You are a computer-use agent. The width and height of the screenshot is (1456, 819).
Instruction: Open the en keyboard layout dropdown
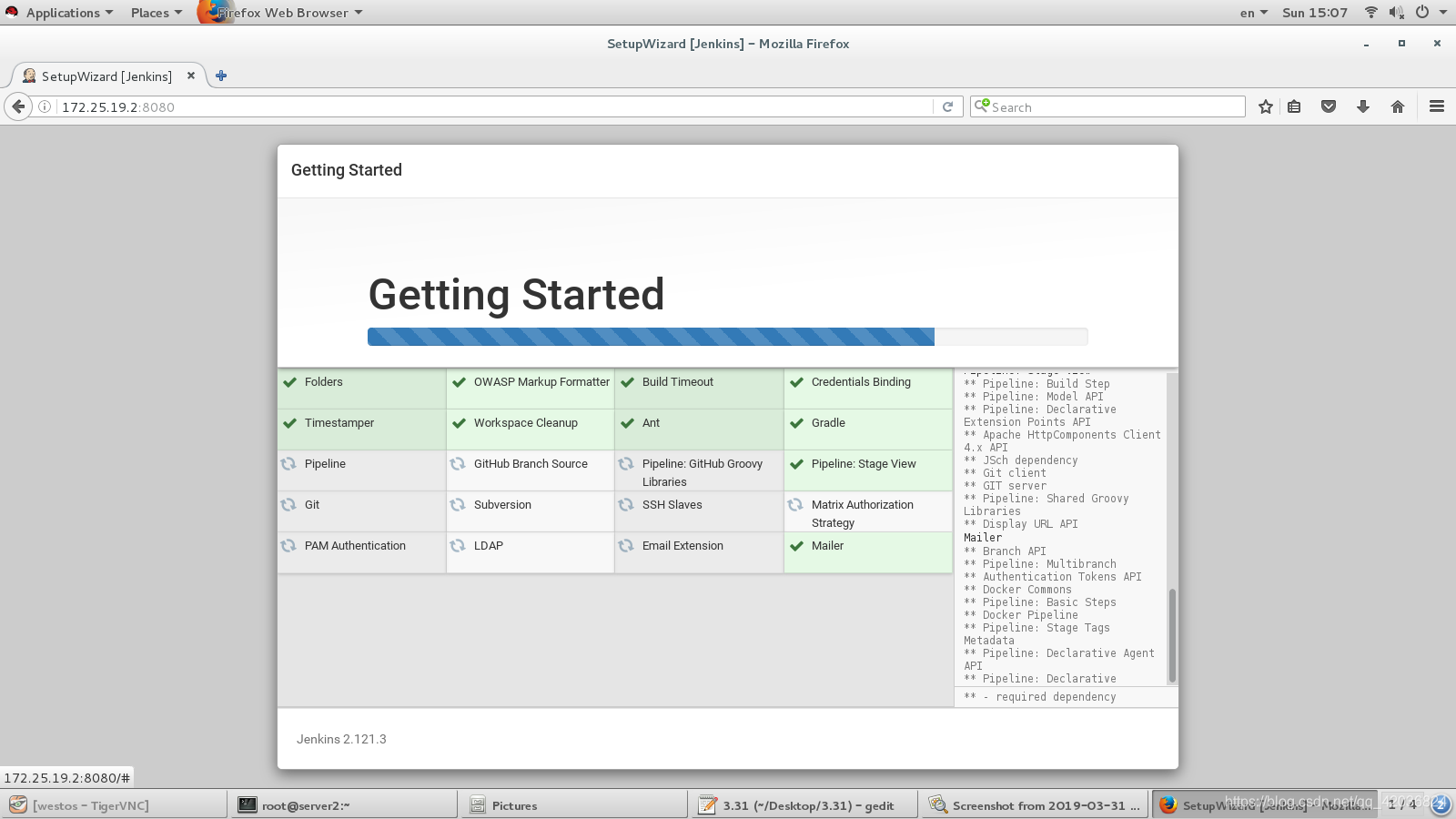pyautogui.click(x=1253, y=13)
